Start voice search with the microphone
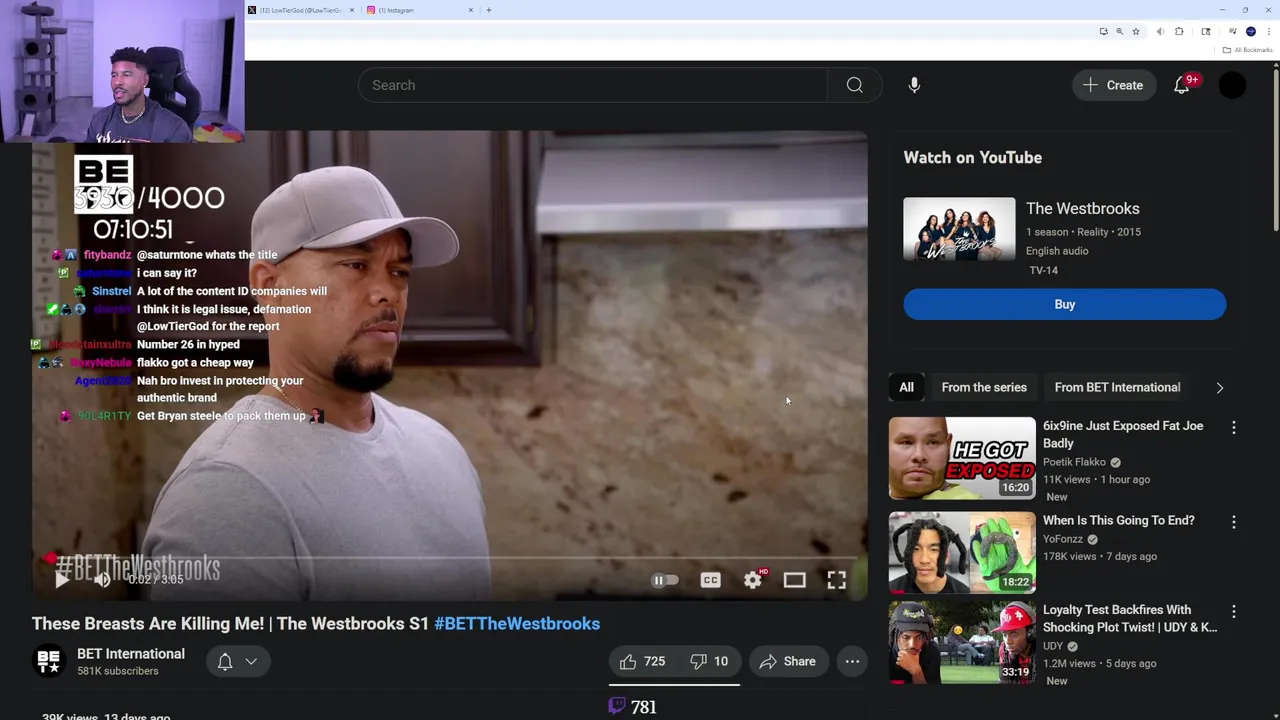 pos(914,85)
